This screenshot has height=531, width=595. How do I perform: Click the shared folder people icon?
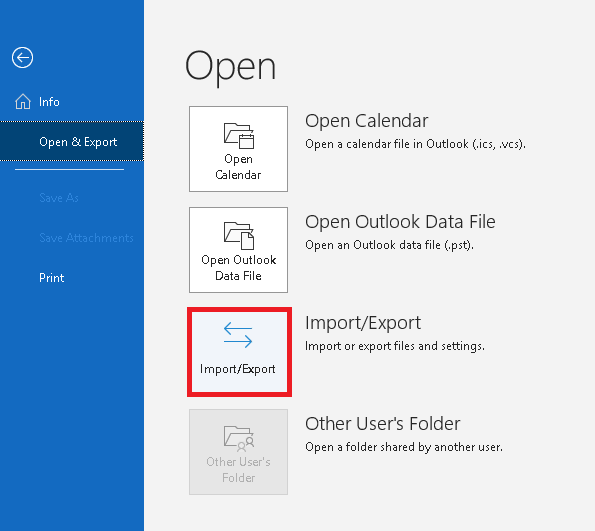pyautogui.click(x=239, y=439)
